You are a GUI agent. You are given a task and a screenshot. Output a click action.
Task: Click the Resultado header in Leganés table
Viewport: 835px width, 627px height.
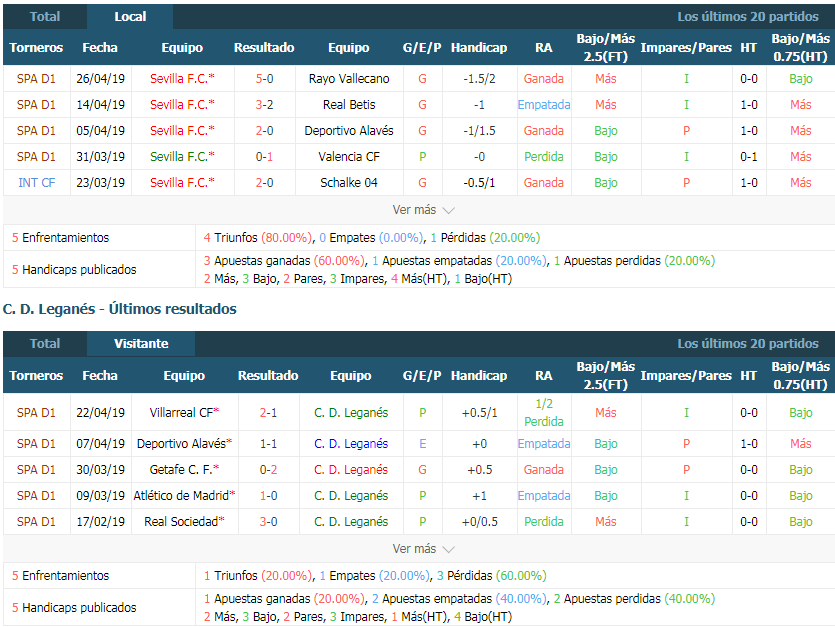pos(268,376)
